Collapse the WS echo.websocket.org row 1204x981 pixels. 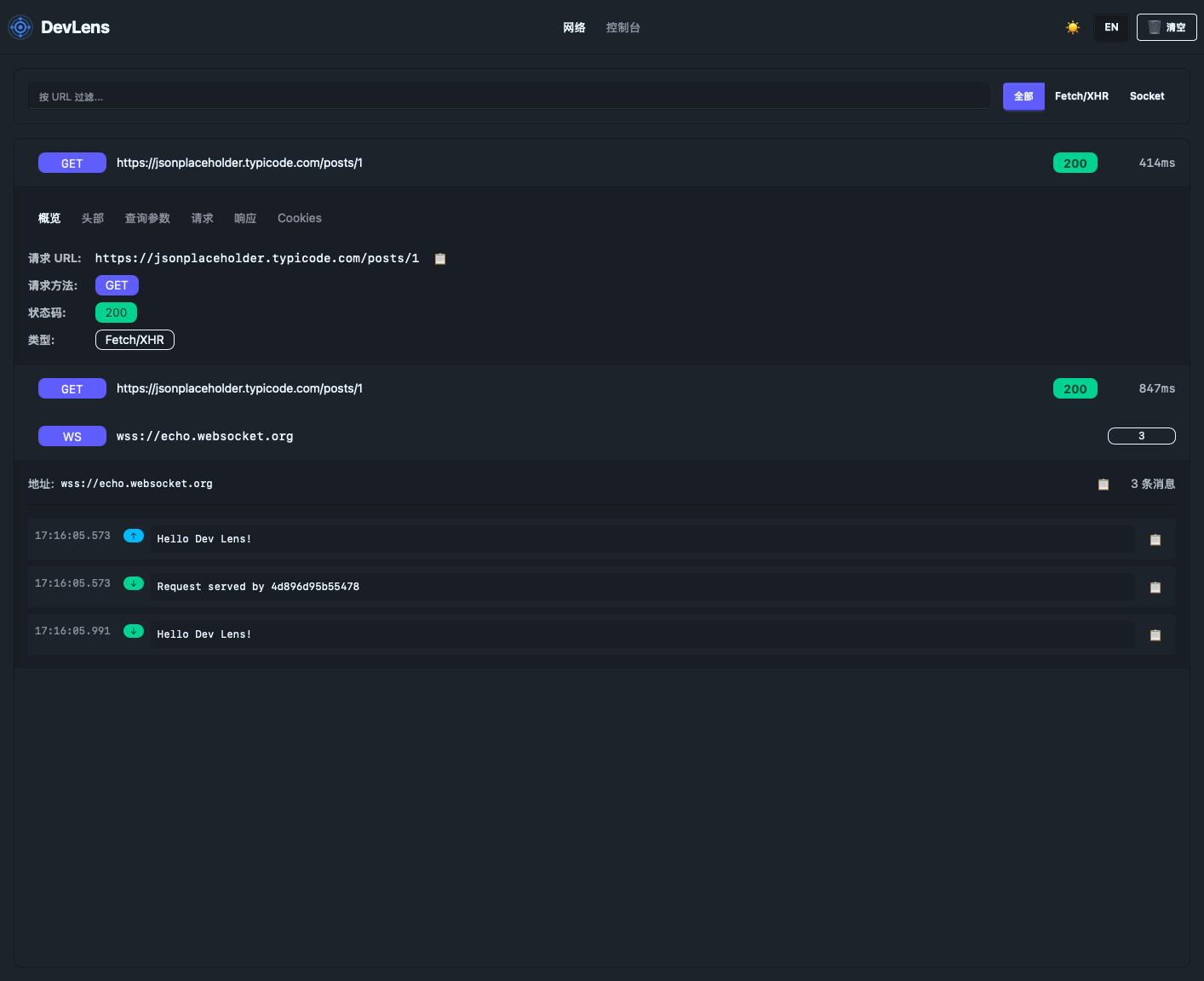(x=602, y=436)
